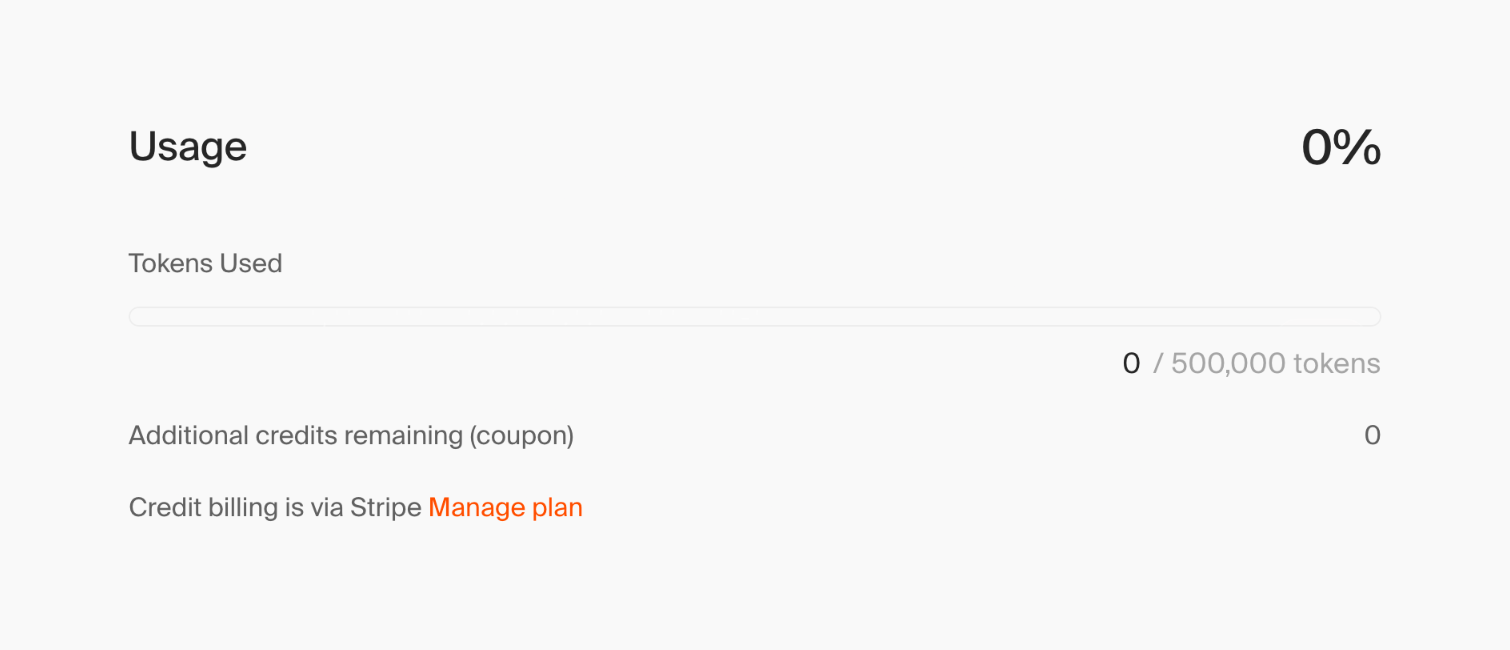Click the slash separator before 500,000
Screen dimensions: 1510x650
click(1158, 364)
